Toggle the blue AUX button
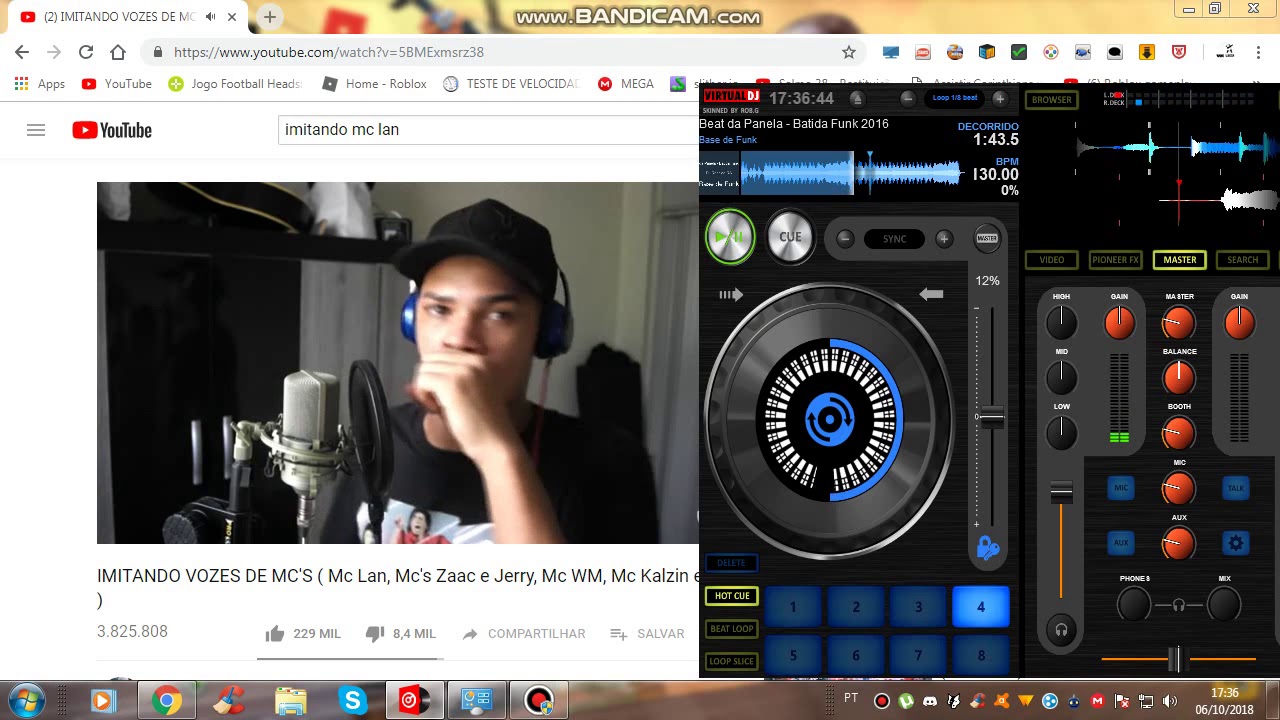Viewport: 1280px width, 720px height. pos(1121,543)
